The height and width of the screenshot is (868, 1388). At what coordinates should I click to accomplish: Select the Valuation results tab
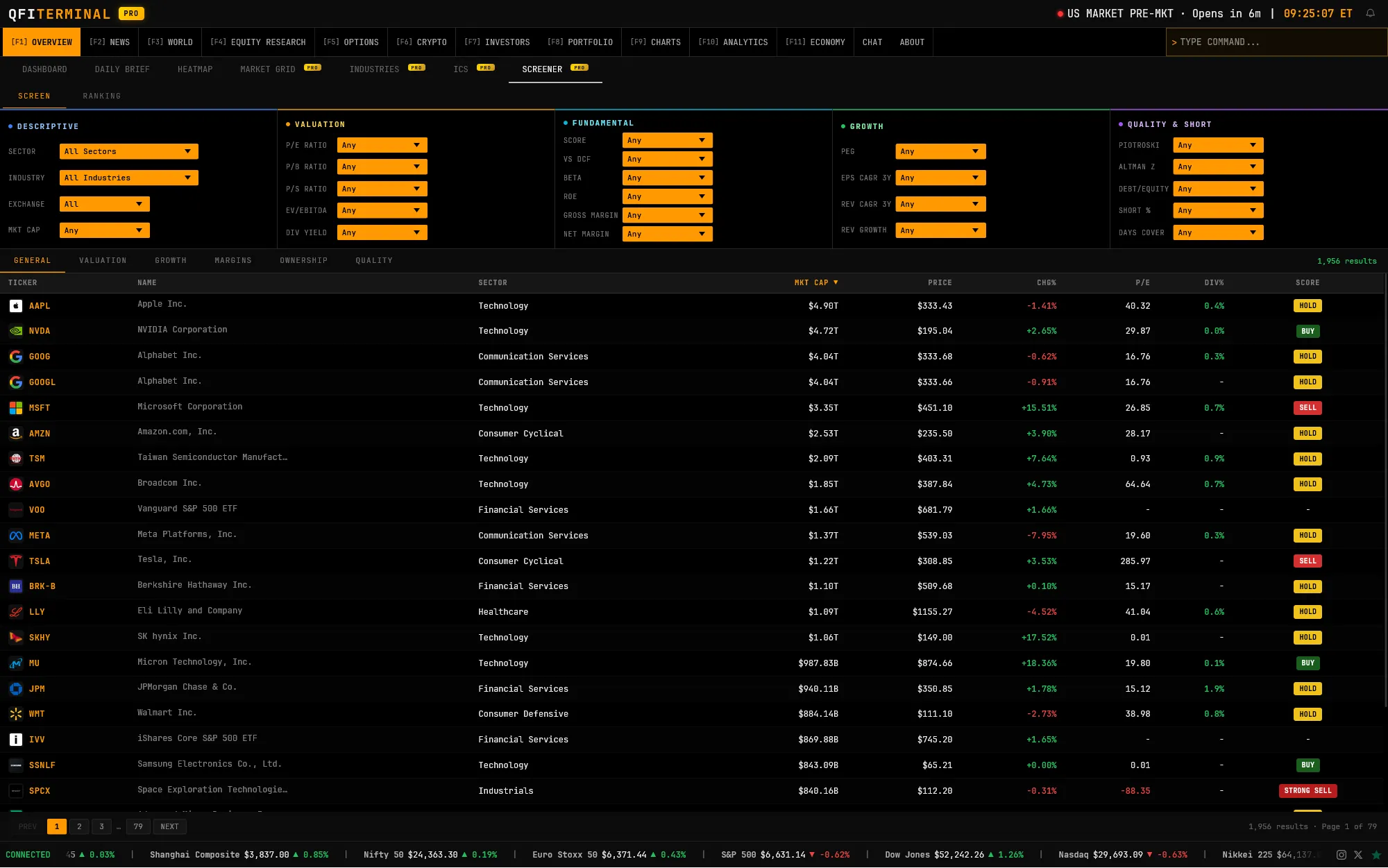point(103,260)
